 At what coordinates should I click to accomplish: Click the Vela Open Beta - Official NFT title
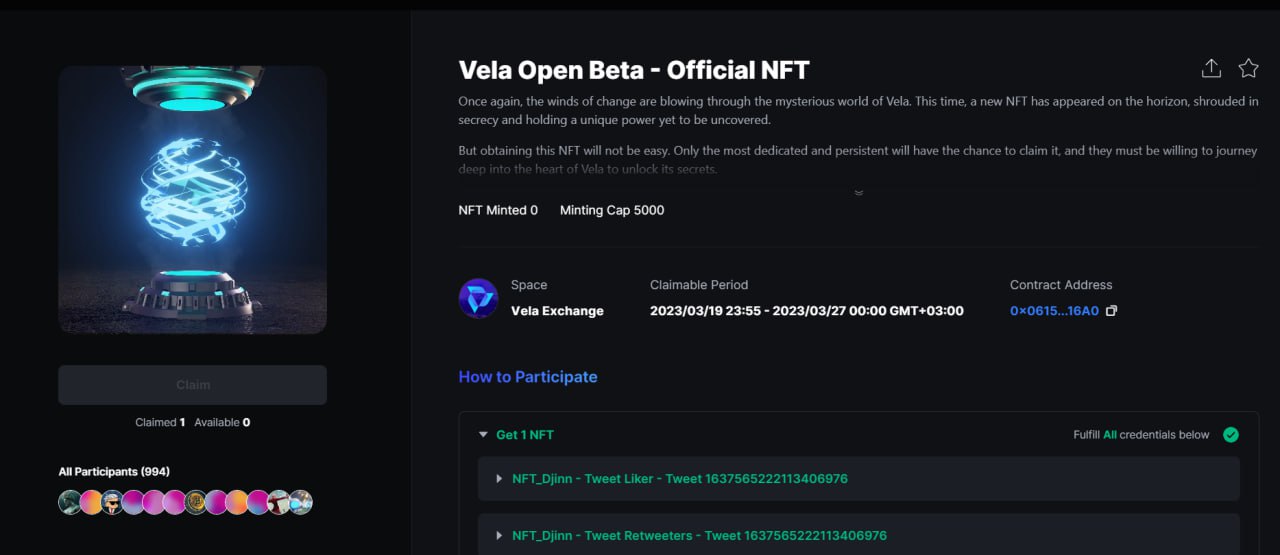(x=633, y=70)
